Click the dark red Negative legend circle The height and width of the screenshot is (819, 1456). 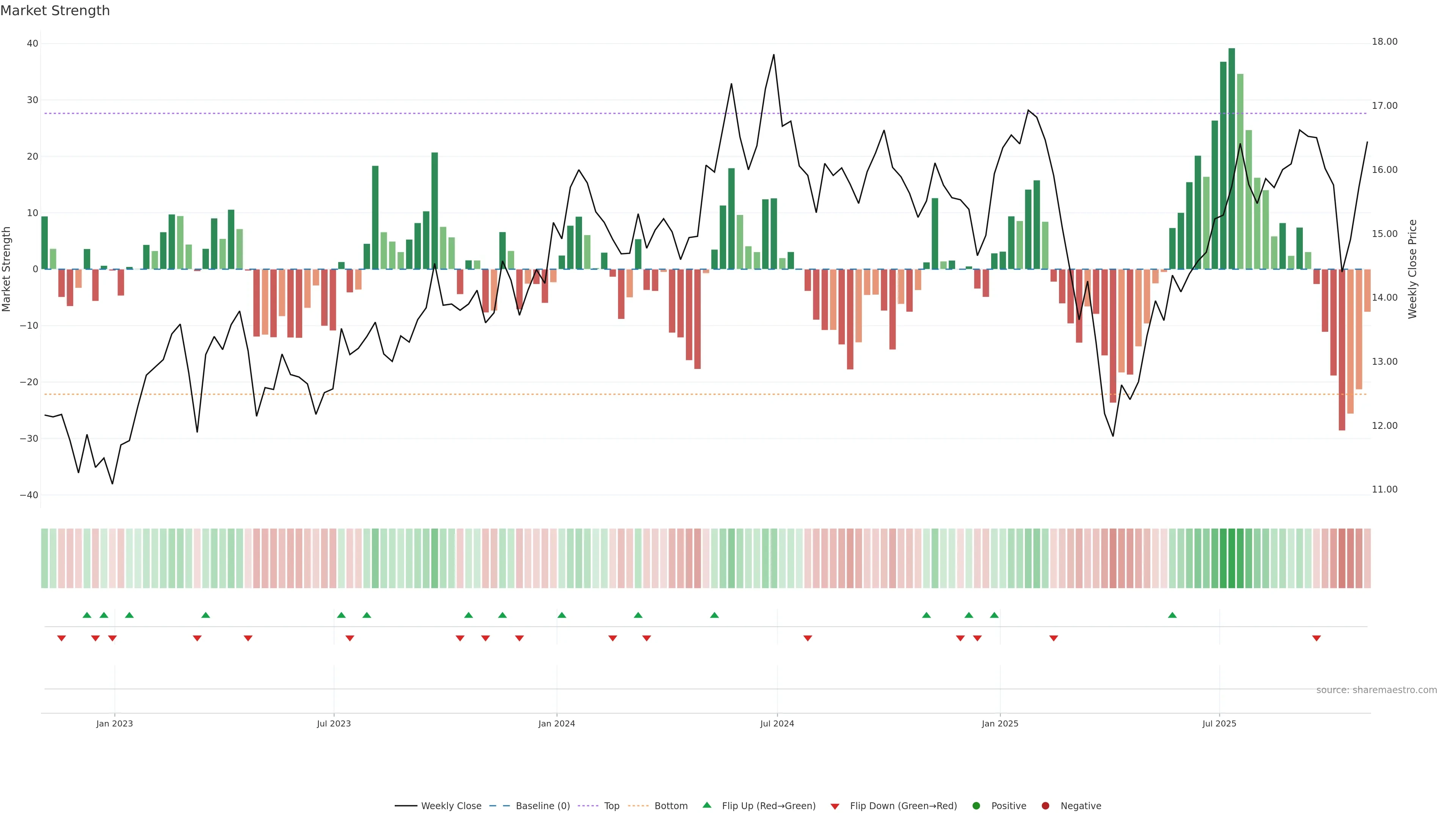click(1045, 806)
